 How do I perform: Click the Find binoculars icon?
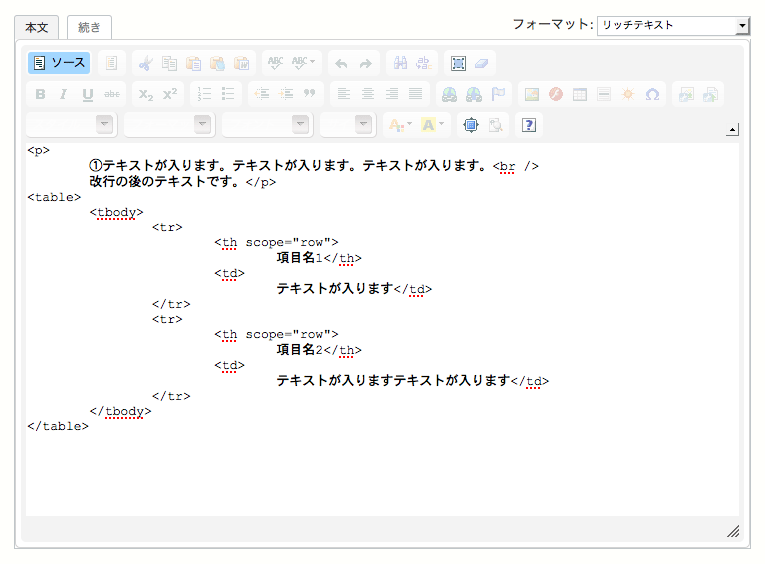tap(400, 63)
